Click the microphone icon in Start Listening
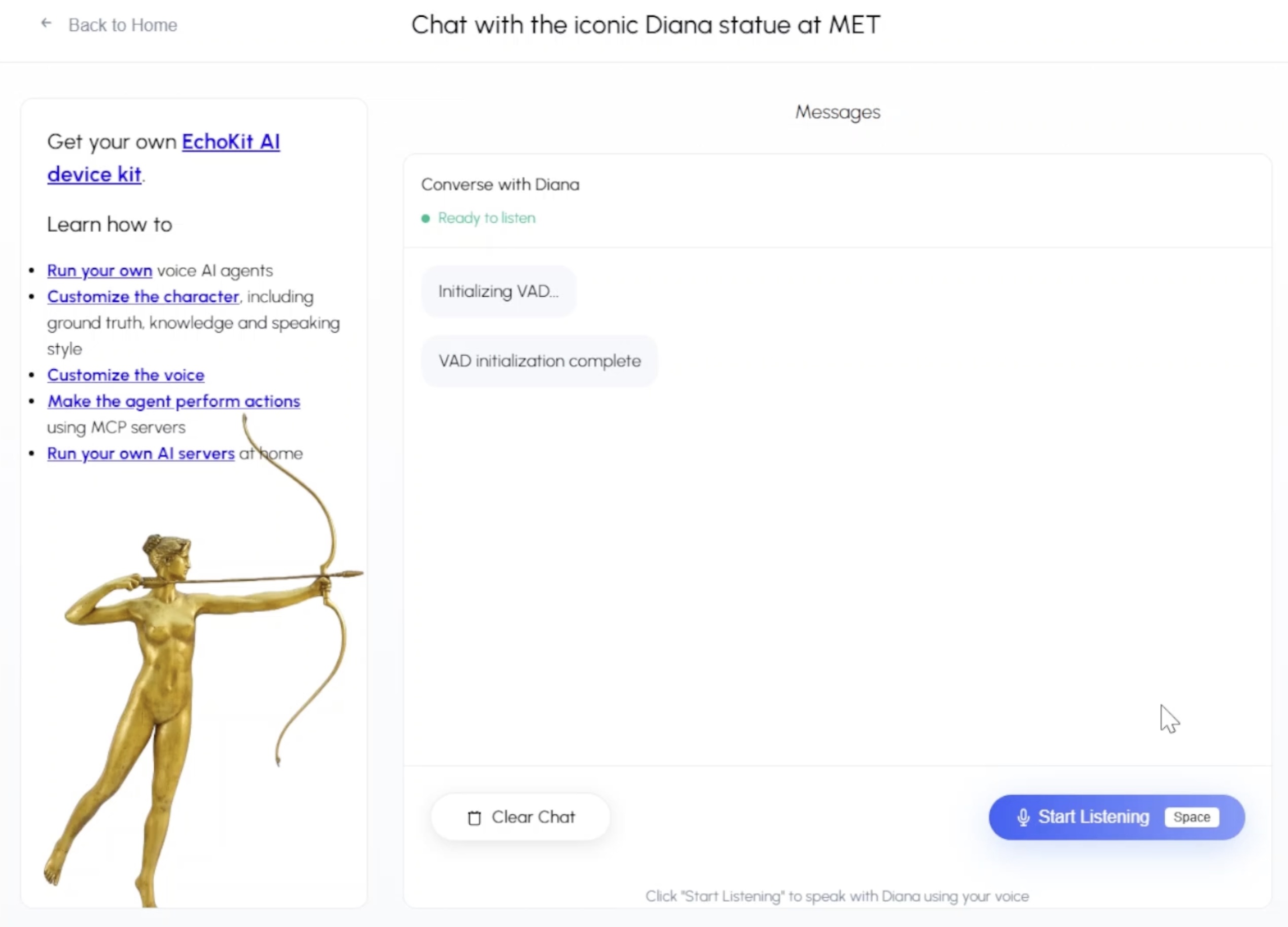The height and width of the screenshot is (927, 1288). click(1023, 817)
